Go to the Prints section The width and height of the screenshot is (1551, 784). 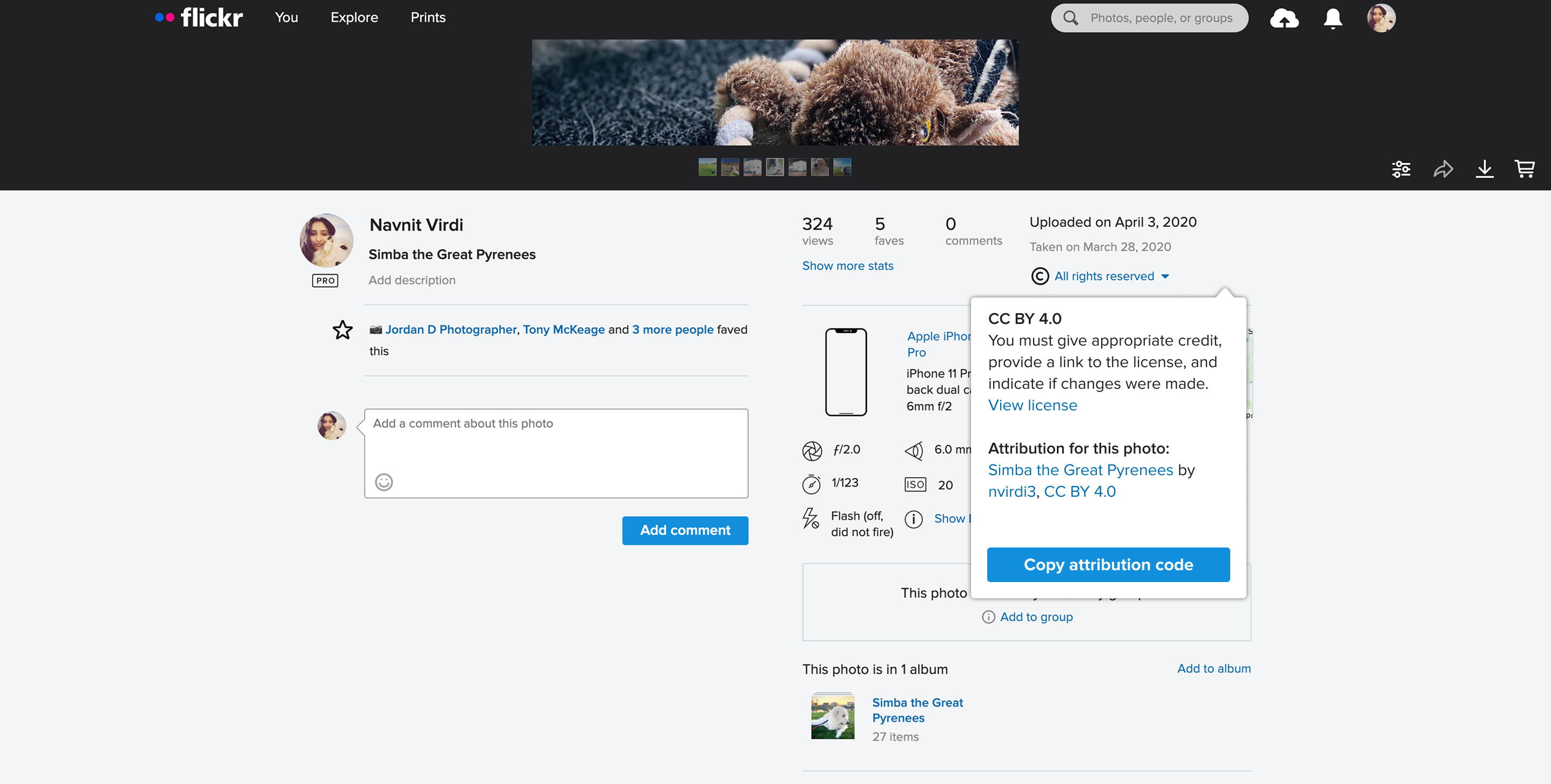tap(428, 17)
